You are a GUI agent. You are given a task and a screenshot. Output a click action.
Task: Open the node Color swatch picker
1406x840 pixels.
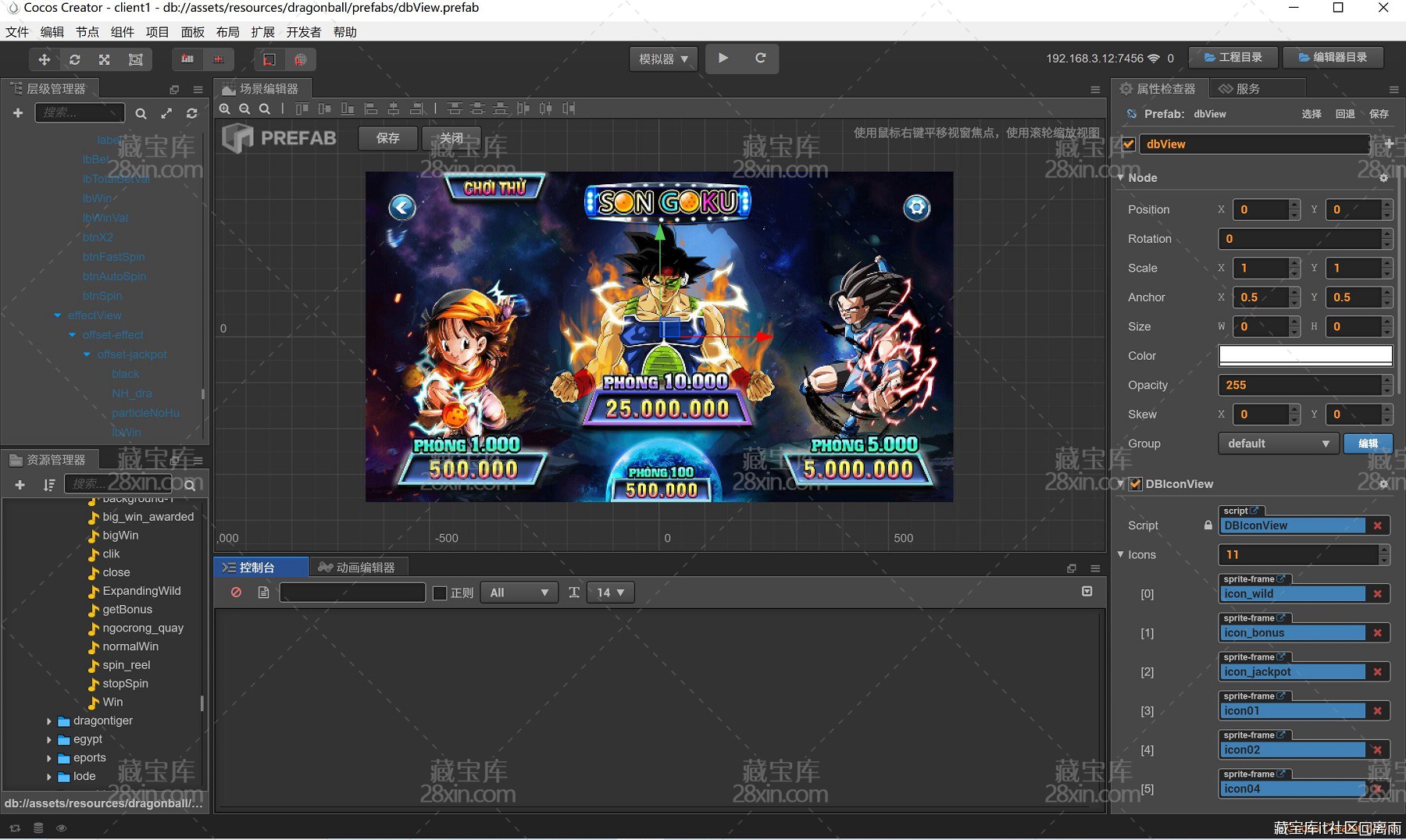pos(1305,355)
